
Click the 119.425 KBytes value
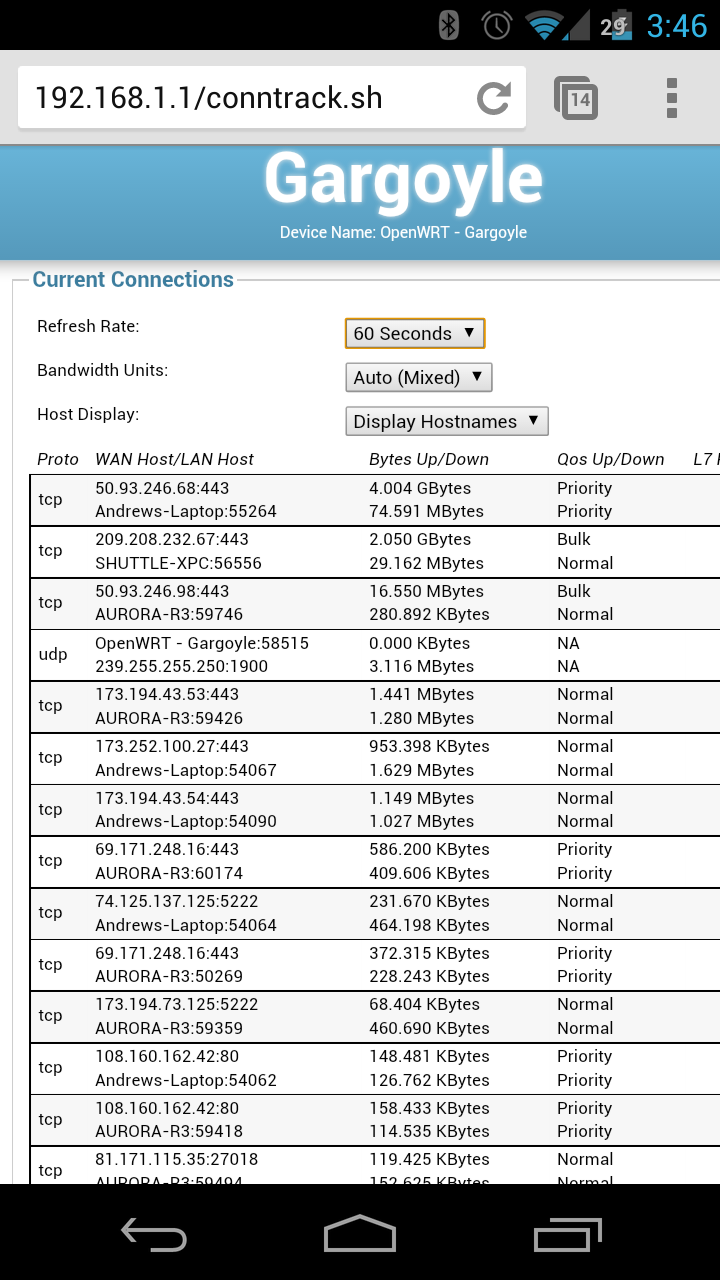[x=429, y=1159]
